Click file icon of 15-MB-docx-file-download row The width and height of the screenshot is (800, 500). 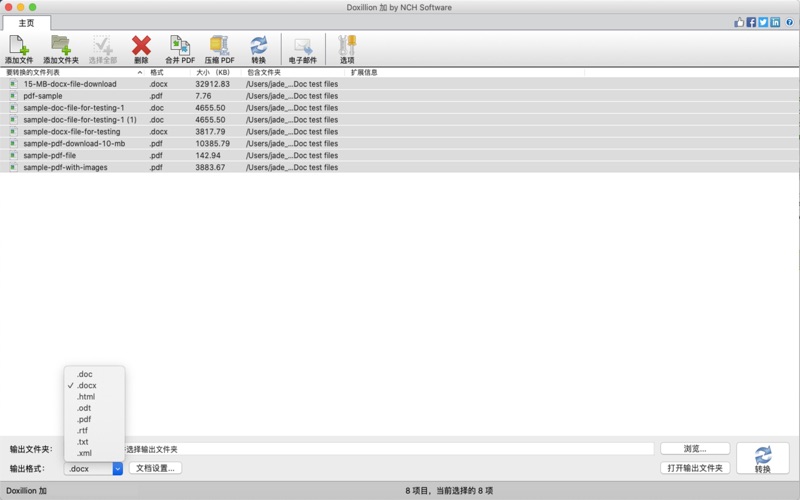click(13, 84)
